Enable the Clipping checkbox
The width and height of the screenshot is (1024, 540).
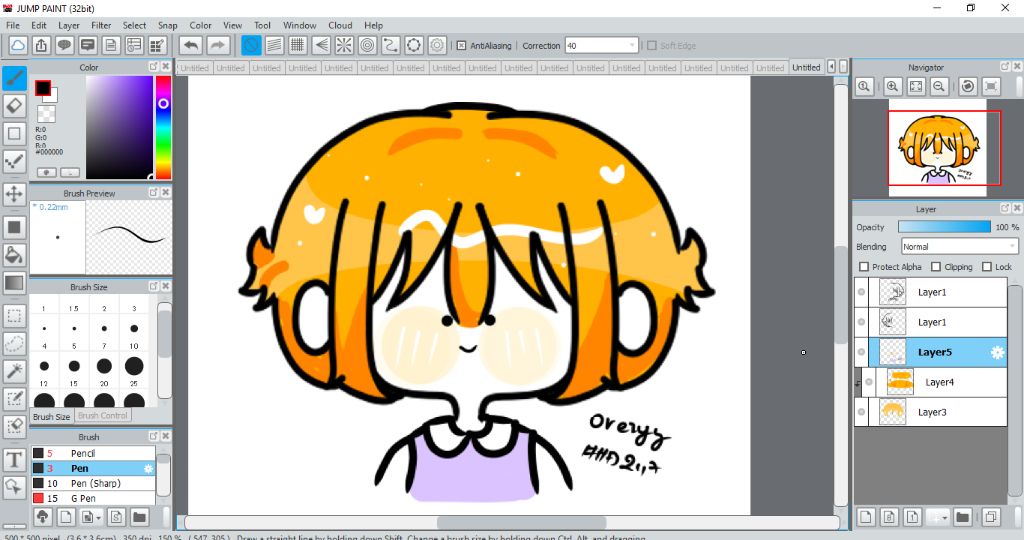pos(936,267)
